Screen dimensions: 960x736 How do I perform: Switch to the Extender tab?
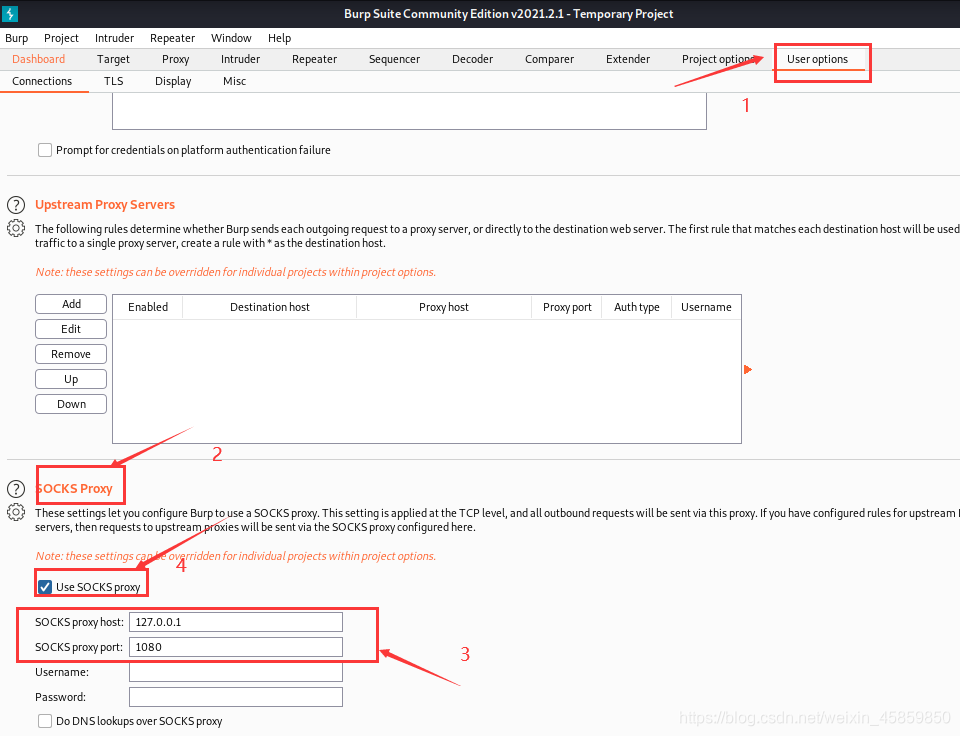[628, 59]
